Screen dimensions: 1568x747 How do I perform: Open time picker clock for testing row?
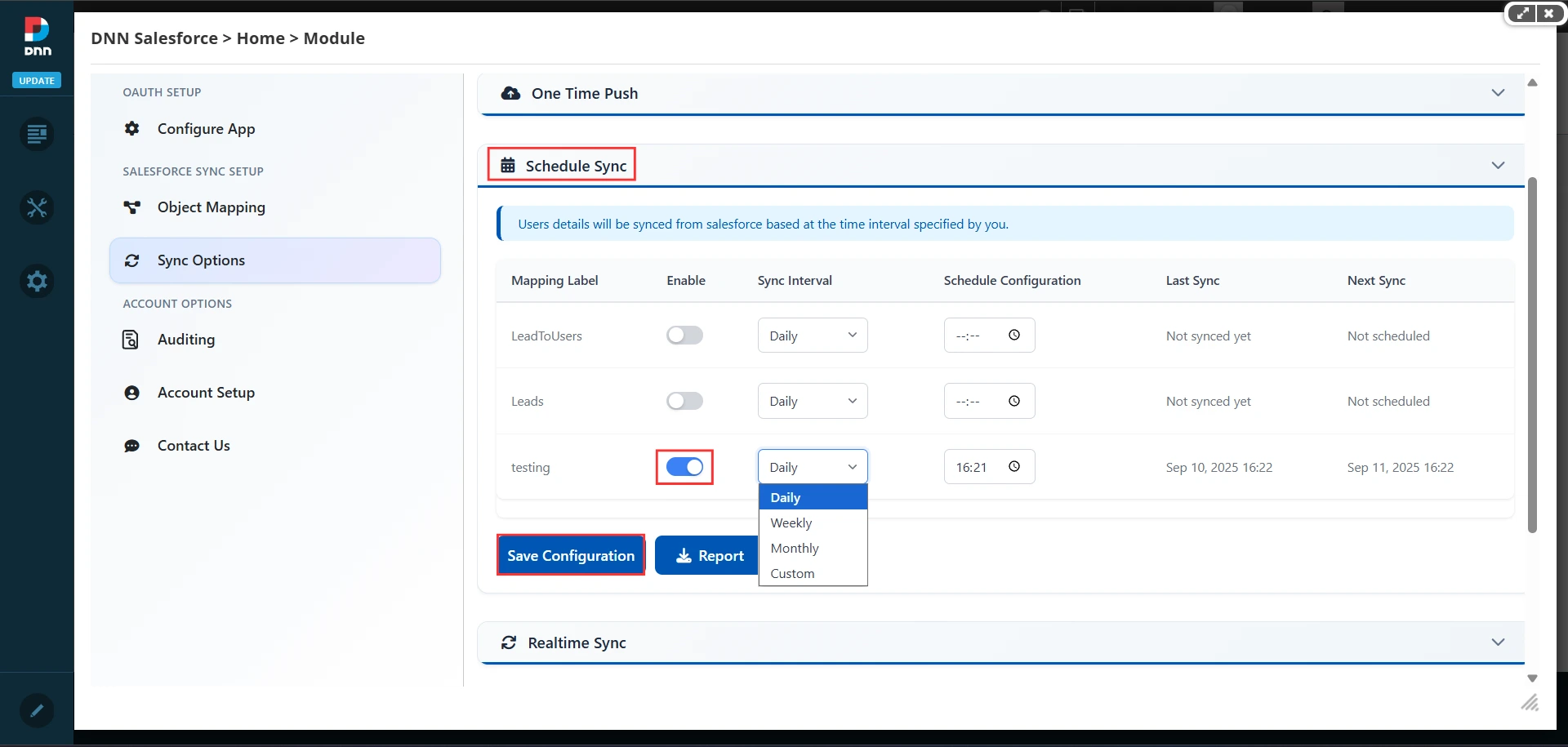click(1014, 466)
